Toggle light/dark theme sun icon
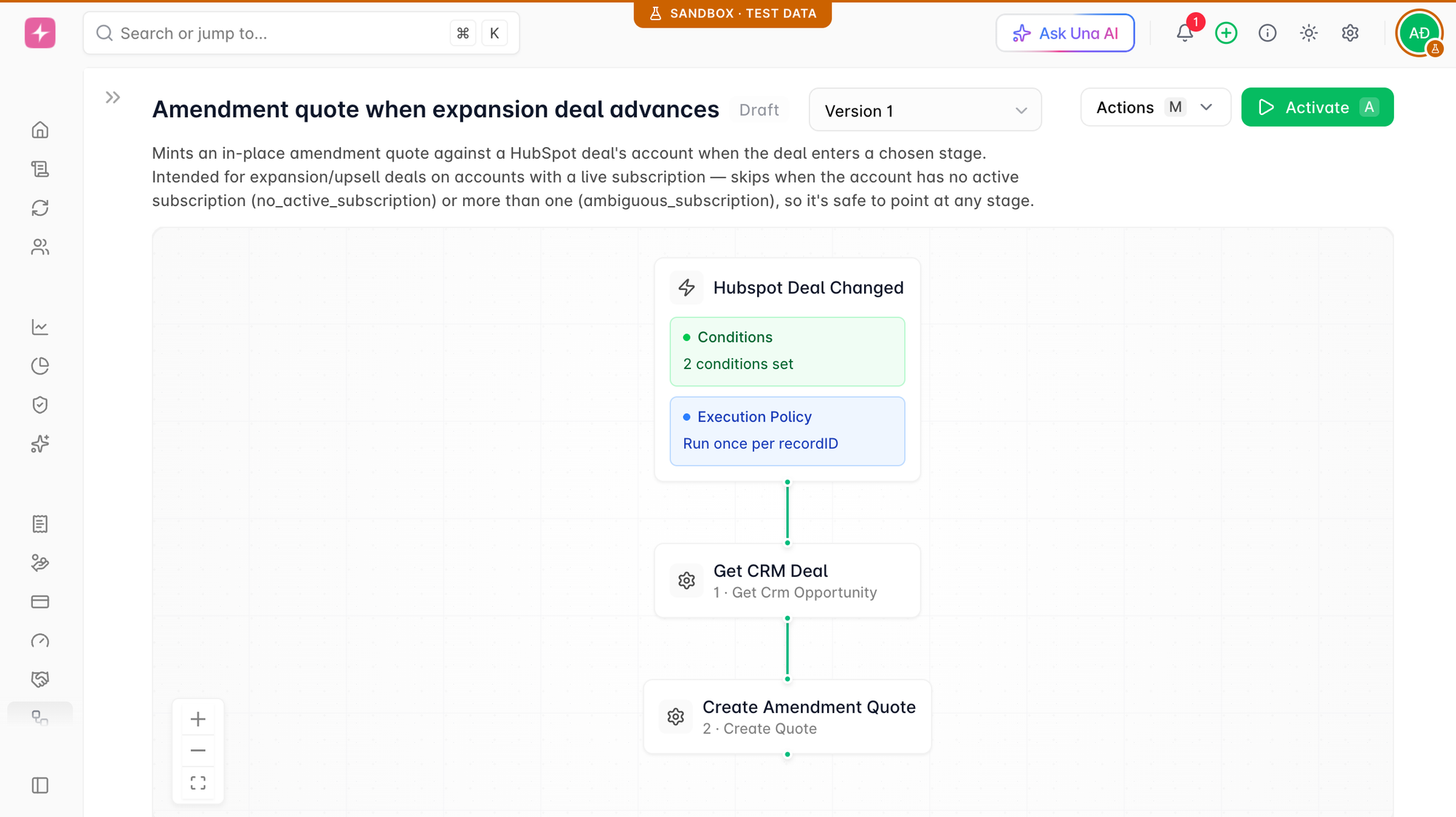This screenshot has height=817, width=1456. tap(1309, 33)
